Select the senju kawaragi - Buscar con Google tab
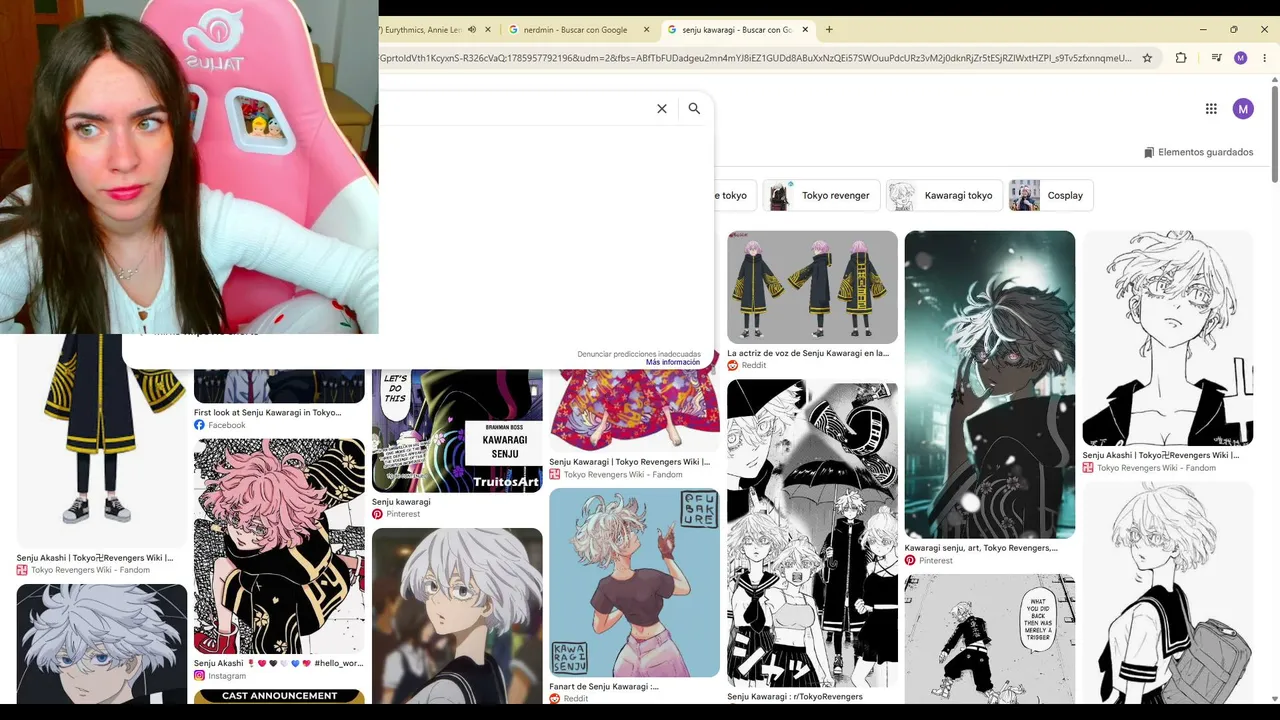 point(738,30)
